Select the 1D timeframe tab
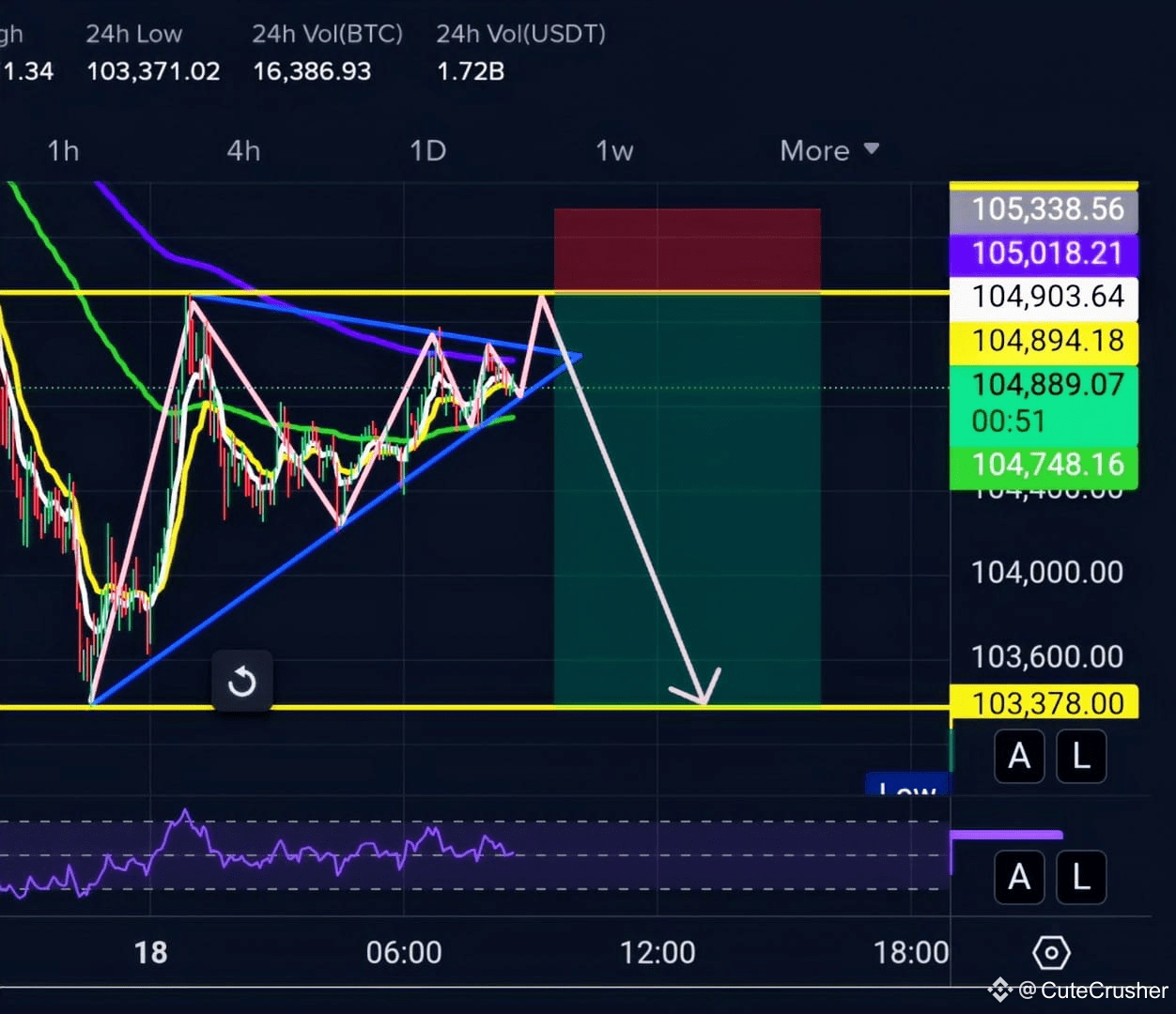 (x=427, y=150)
